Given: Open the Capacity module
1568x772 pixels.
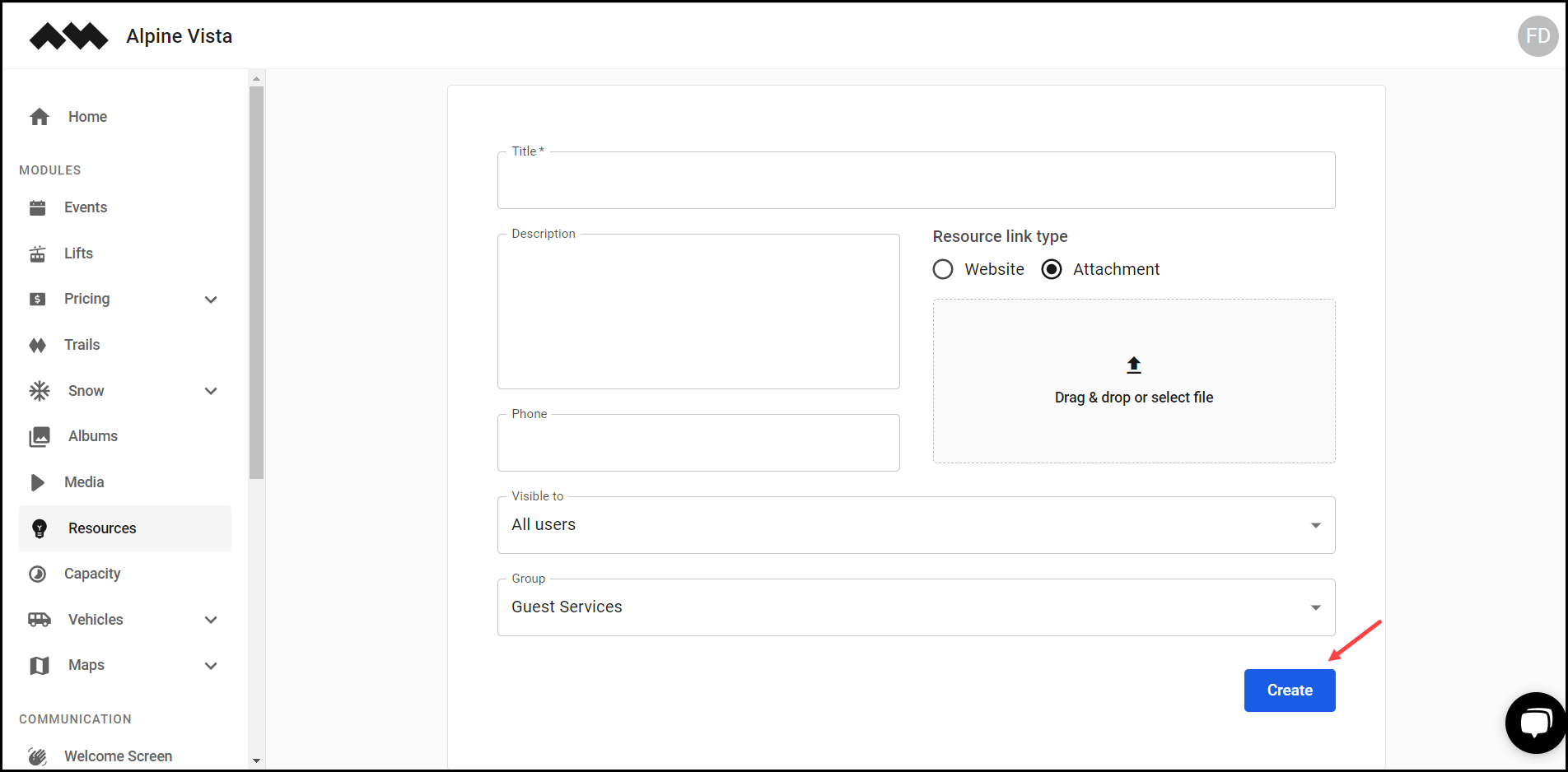Looking at the screenshot, I should [125, 574].
